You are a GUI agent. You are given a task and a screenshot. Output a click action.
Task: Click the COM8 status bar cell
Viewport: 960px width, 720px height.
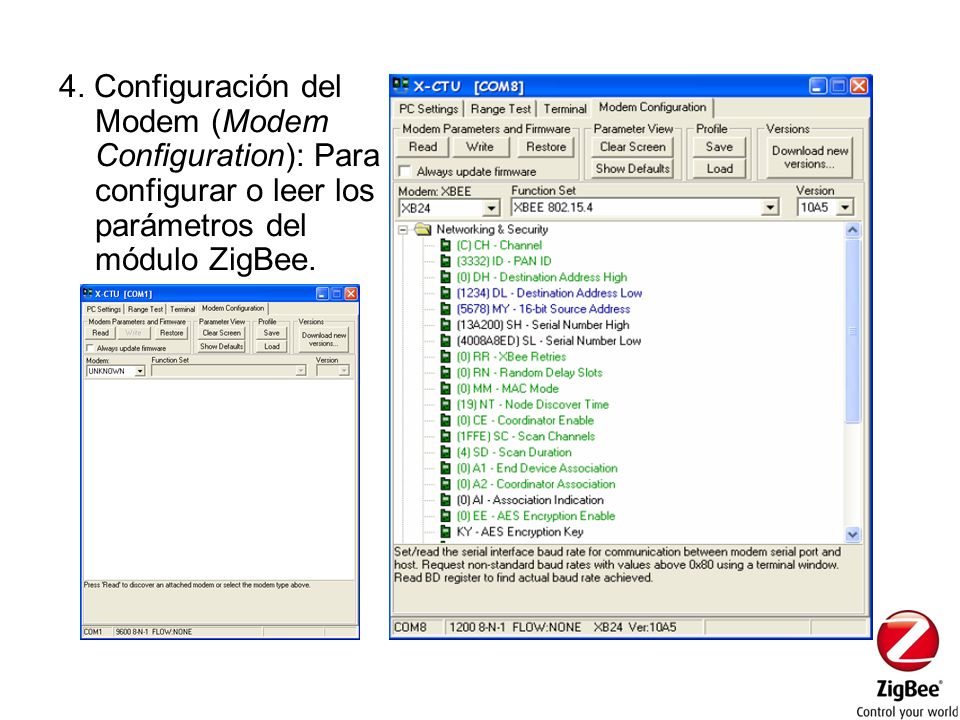pyautogui.click(x=418, y=627)
